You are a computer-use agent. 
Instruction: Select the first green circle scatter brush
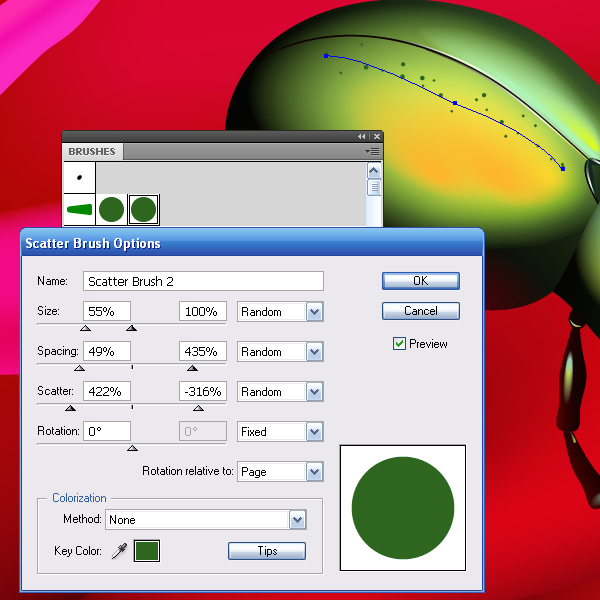click(x=111, y=209)
